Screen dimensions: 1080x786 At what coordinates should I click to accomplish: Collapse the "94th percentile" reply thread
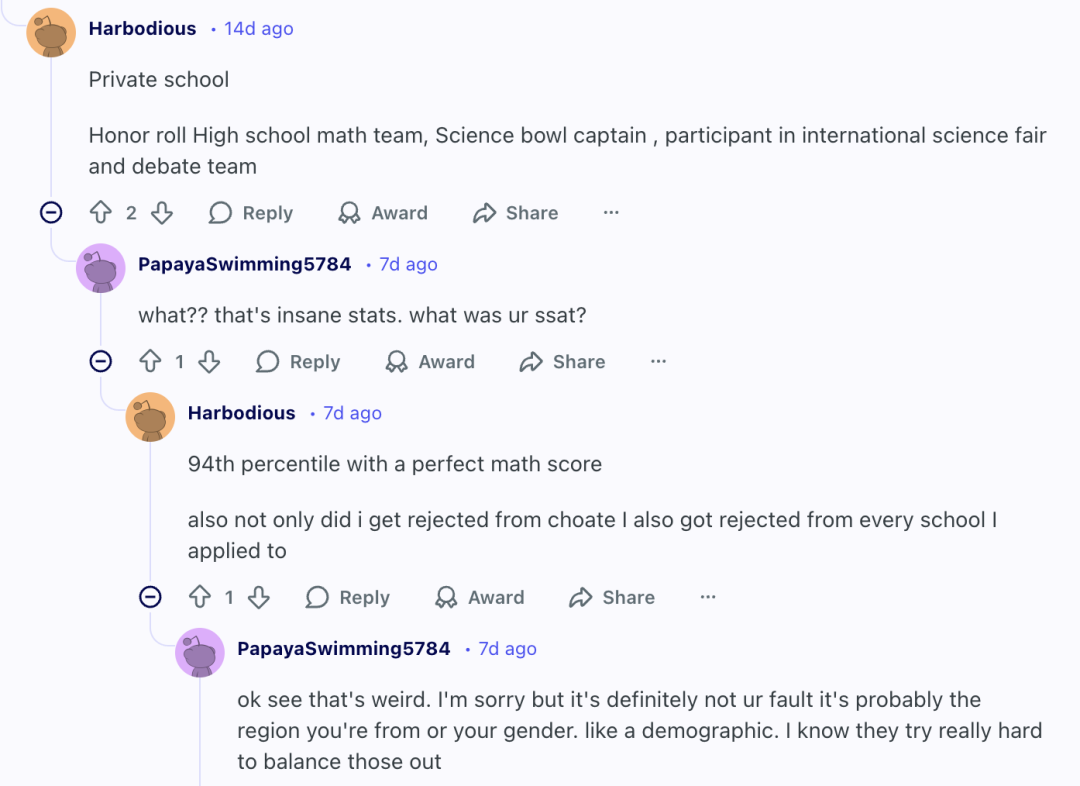150,598
